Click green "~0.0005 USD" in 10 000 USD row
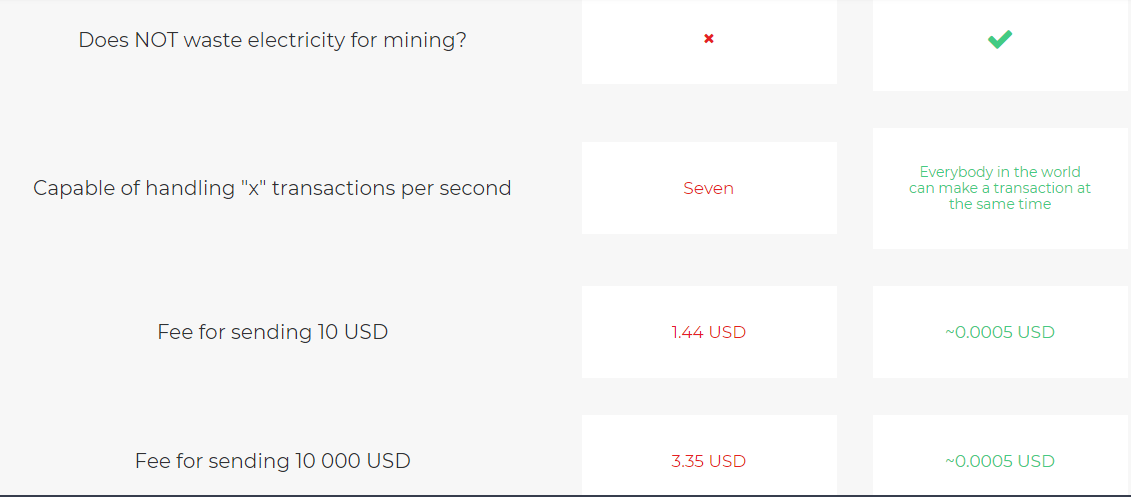1131x497 pixels. click(x=1000, y=461)
